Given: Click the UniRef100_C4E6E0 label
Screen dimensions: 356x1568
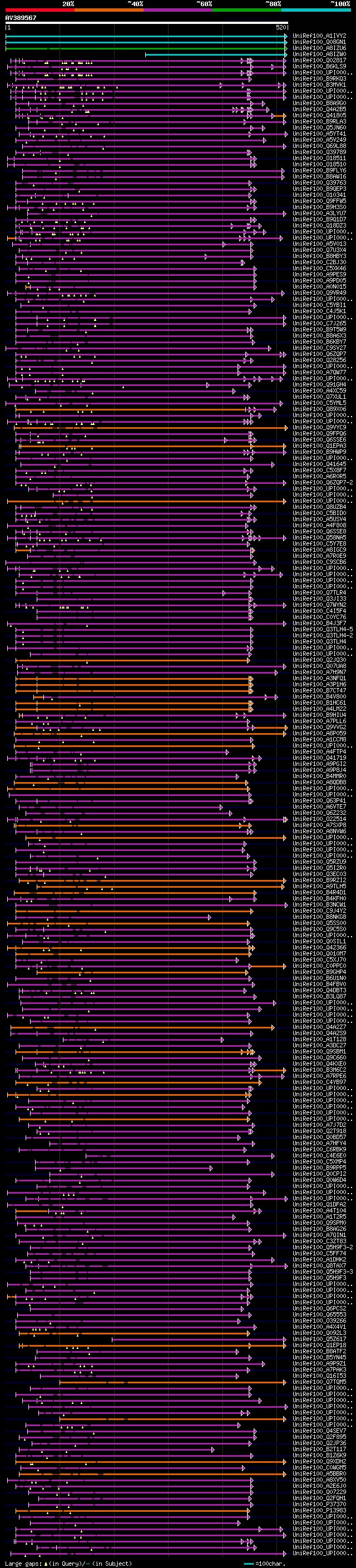Looking at the screenshot, I should 319,1155.
